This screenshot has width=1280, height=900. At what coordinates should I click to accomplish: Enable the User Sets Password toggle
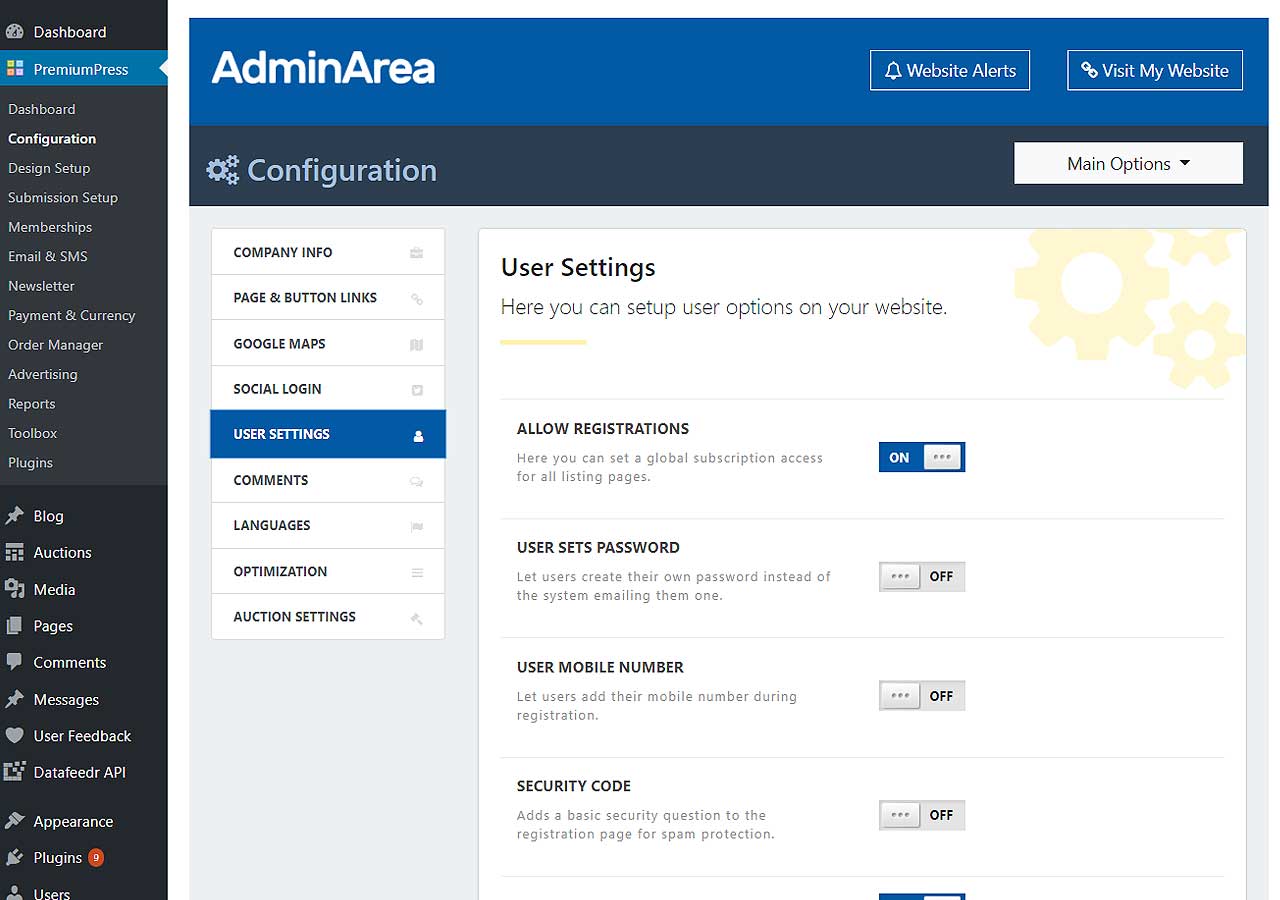[921, 577]
